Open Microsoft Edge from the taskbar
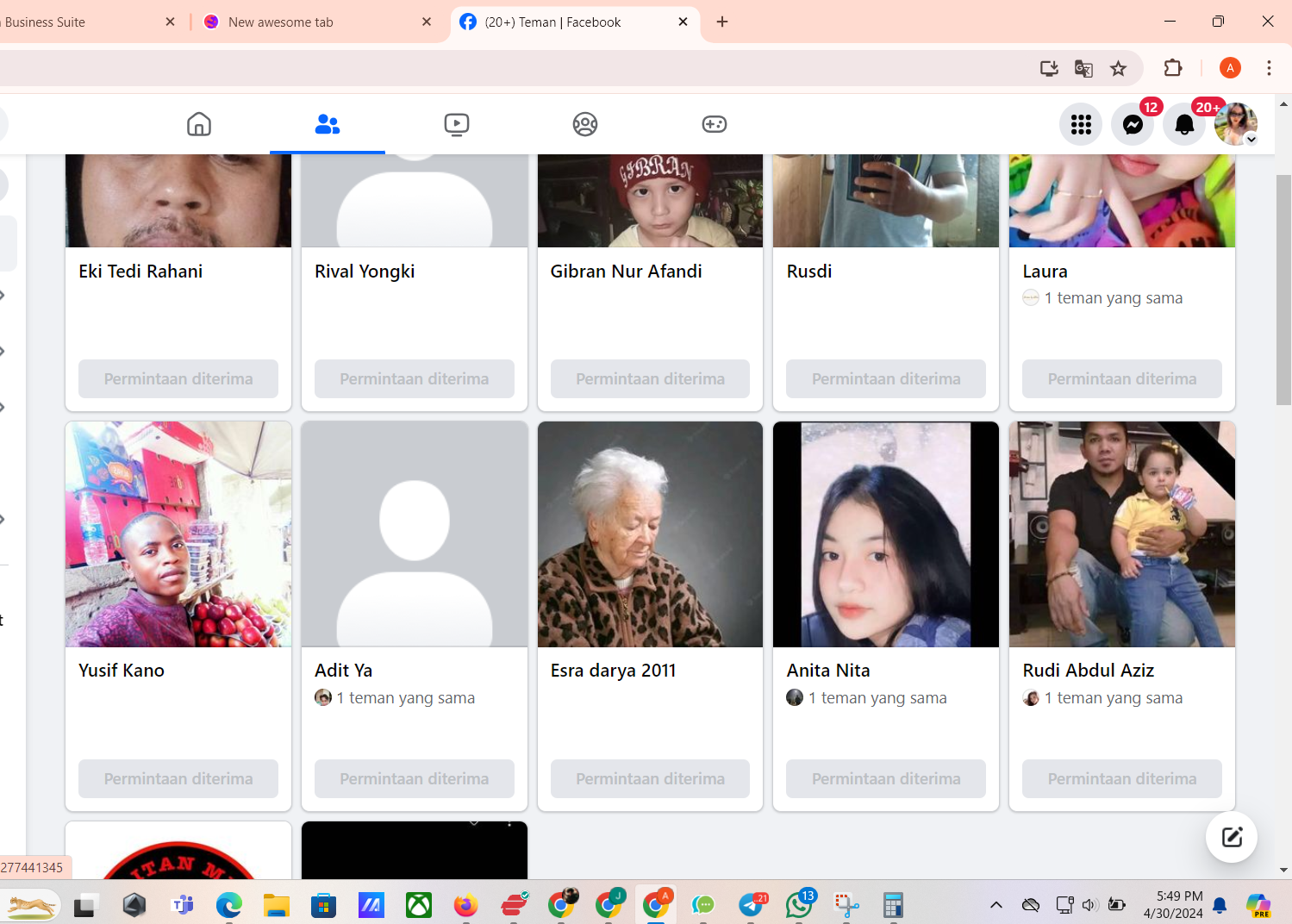The height and width of the screenshot is (924, 1292). pos(228,905)
